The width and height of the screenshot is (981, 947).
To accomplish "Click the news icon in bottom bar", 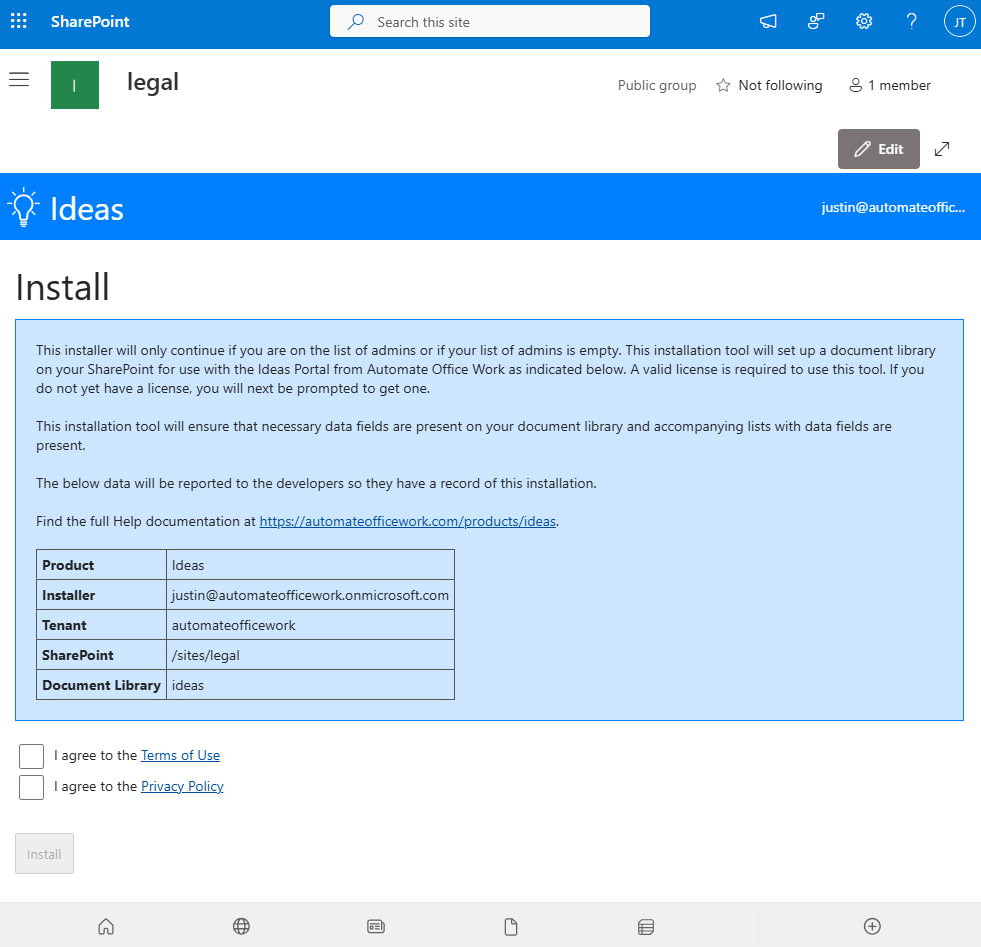I will click(x=376, y=927).
